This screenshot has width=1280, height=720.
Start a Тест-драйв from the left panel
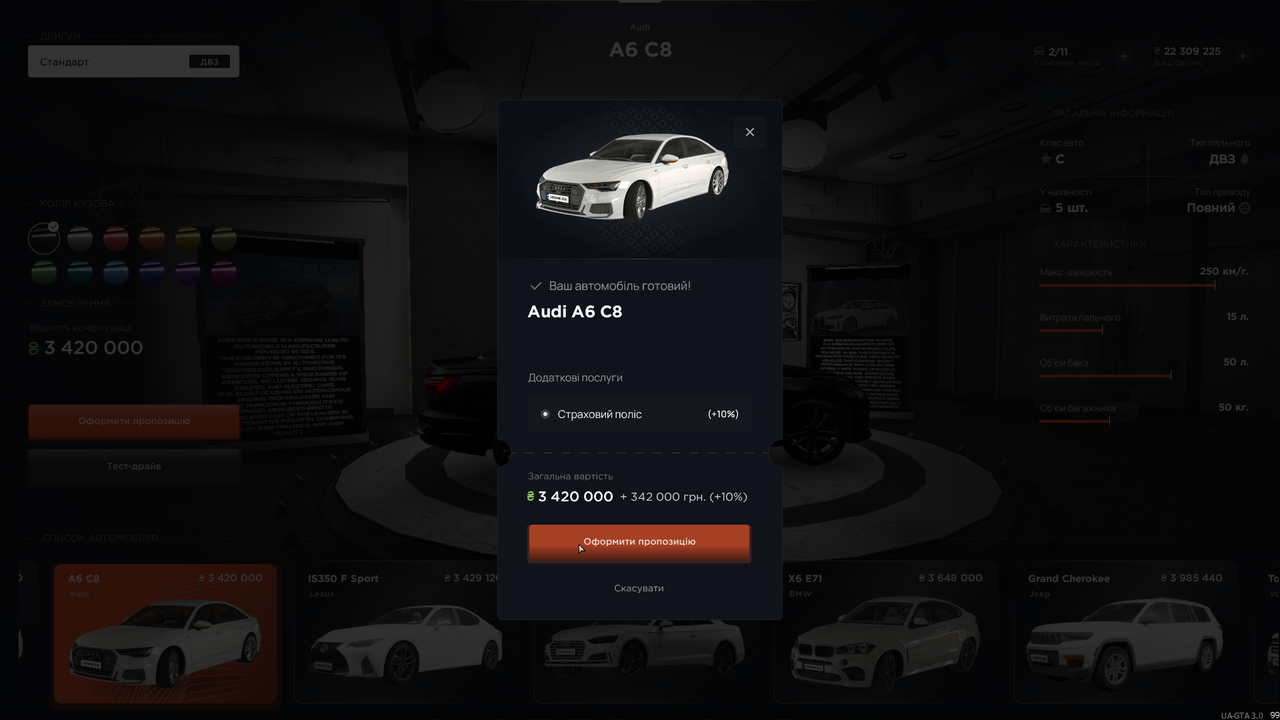(134, 467)
